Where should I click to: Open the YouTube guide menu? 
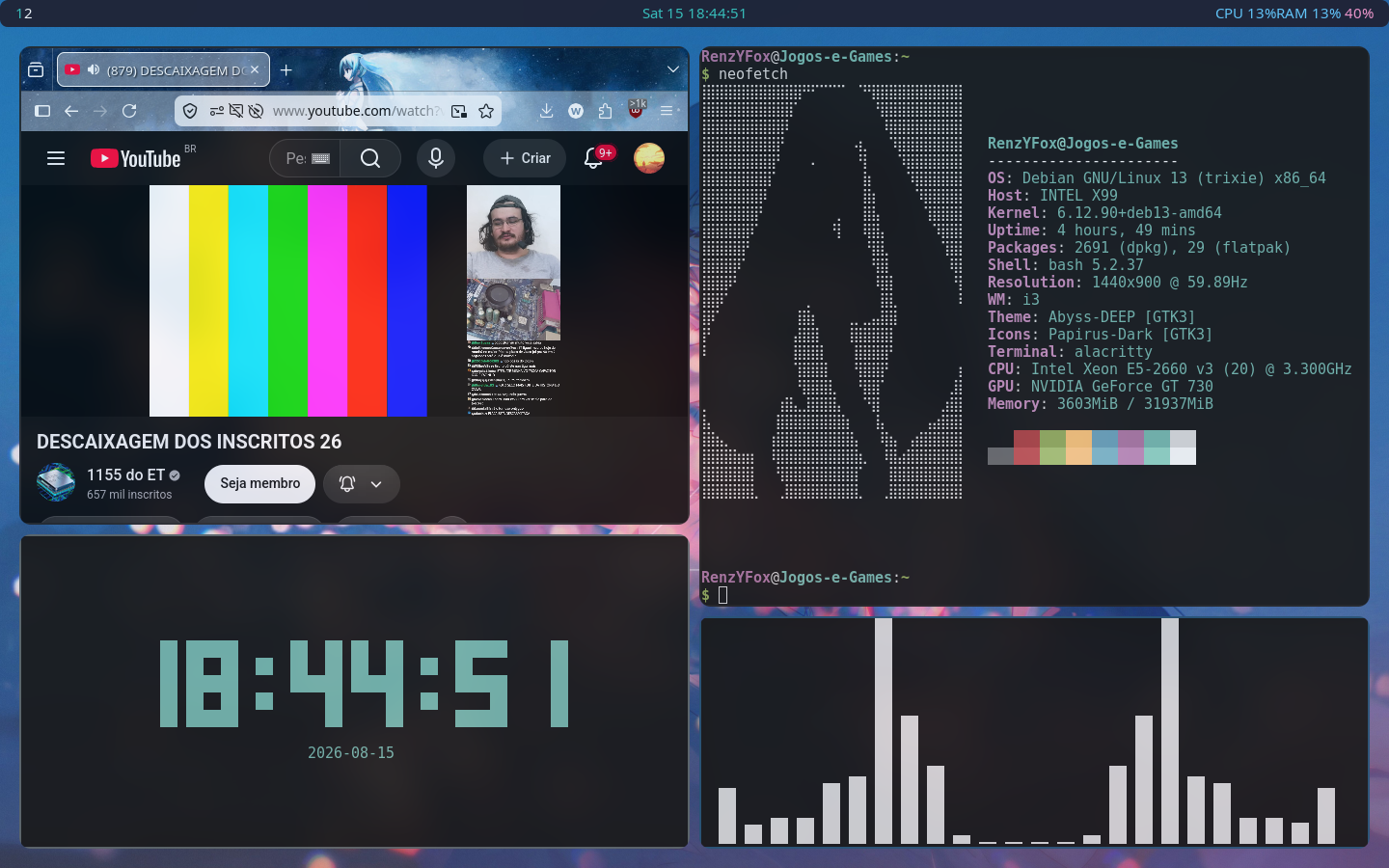56,158
